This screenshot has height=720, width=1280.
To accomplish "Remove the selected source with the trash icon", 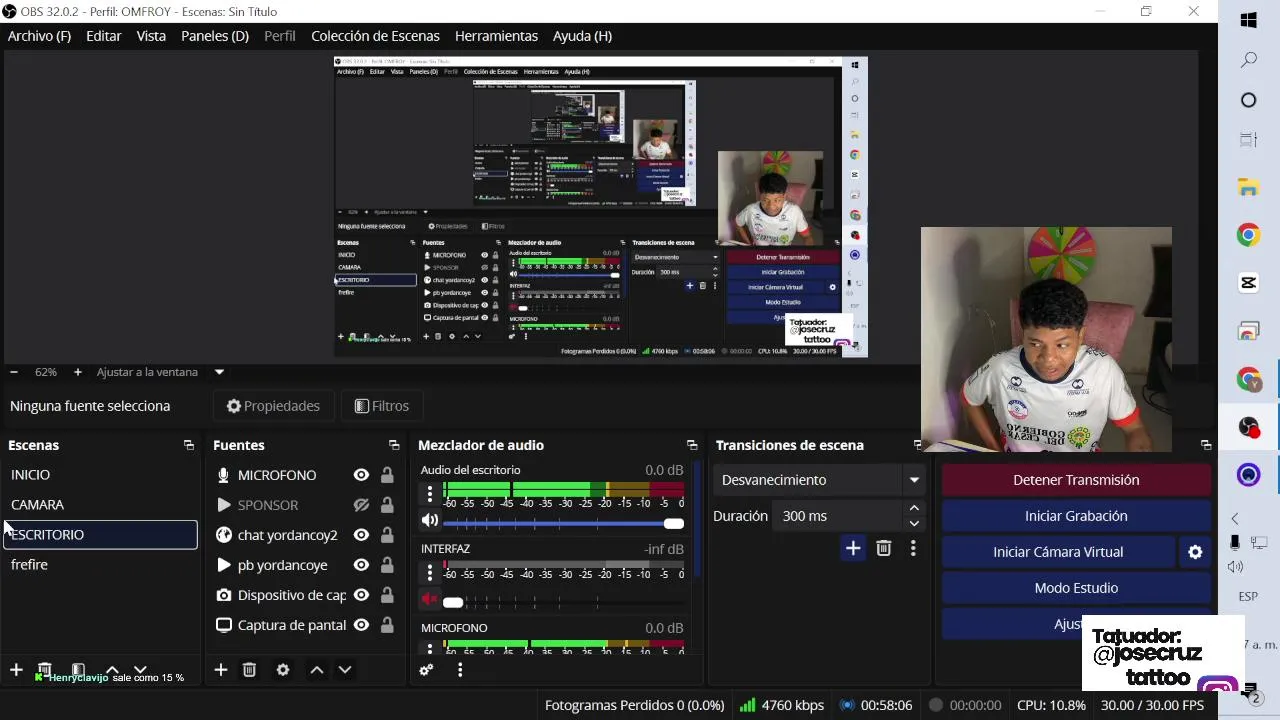I will (250, 670).
